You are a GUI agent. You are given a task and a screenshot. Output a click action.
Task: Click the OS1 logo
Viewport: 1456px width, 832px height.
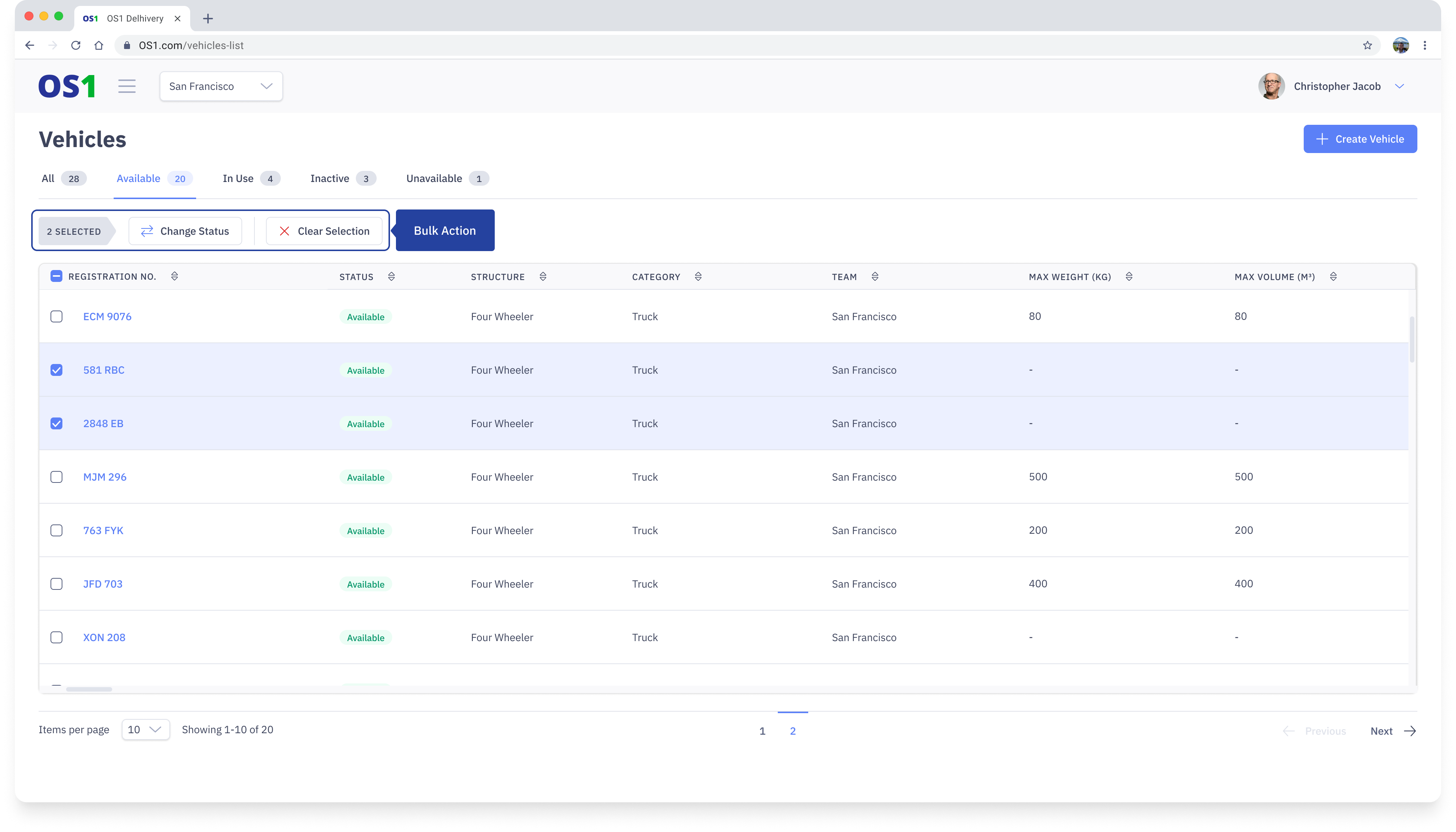[x=66, y=86]
